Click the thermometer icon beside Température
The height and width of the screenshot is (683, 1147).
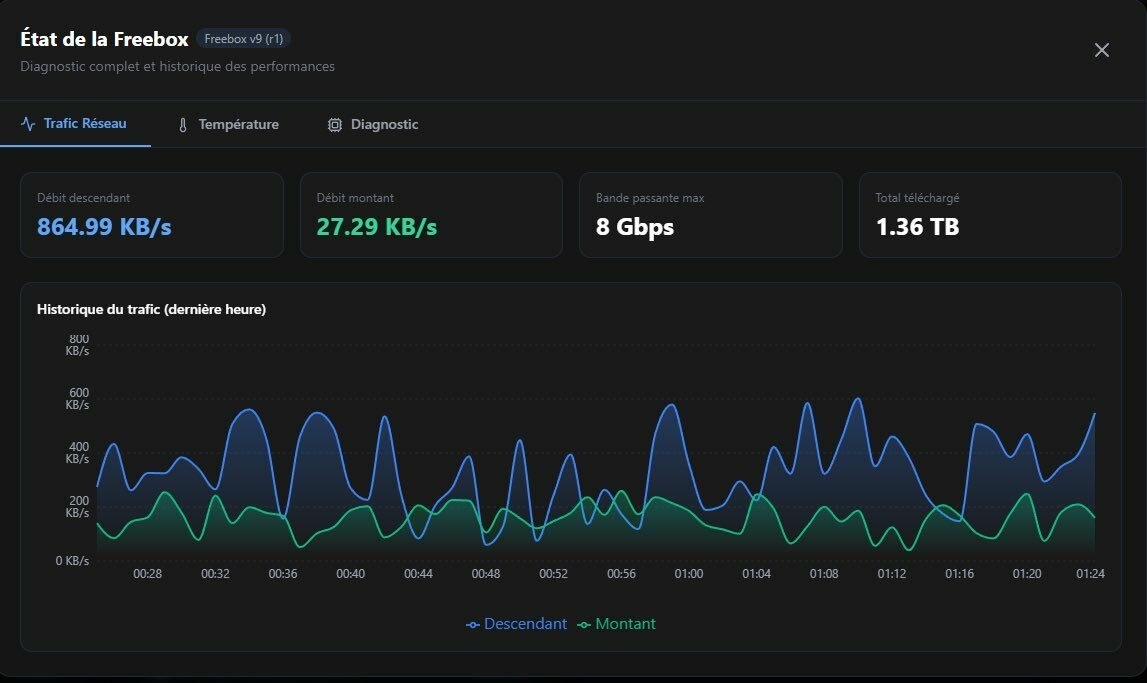point(182,123)
